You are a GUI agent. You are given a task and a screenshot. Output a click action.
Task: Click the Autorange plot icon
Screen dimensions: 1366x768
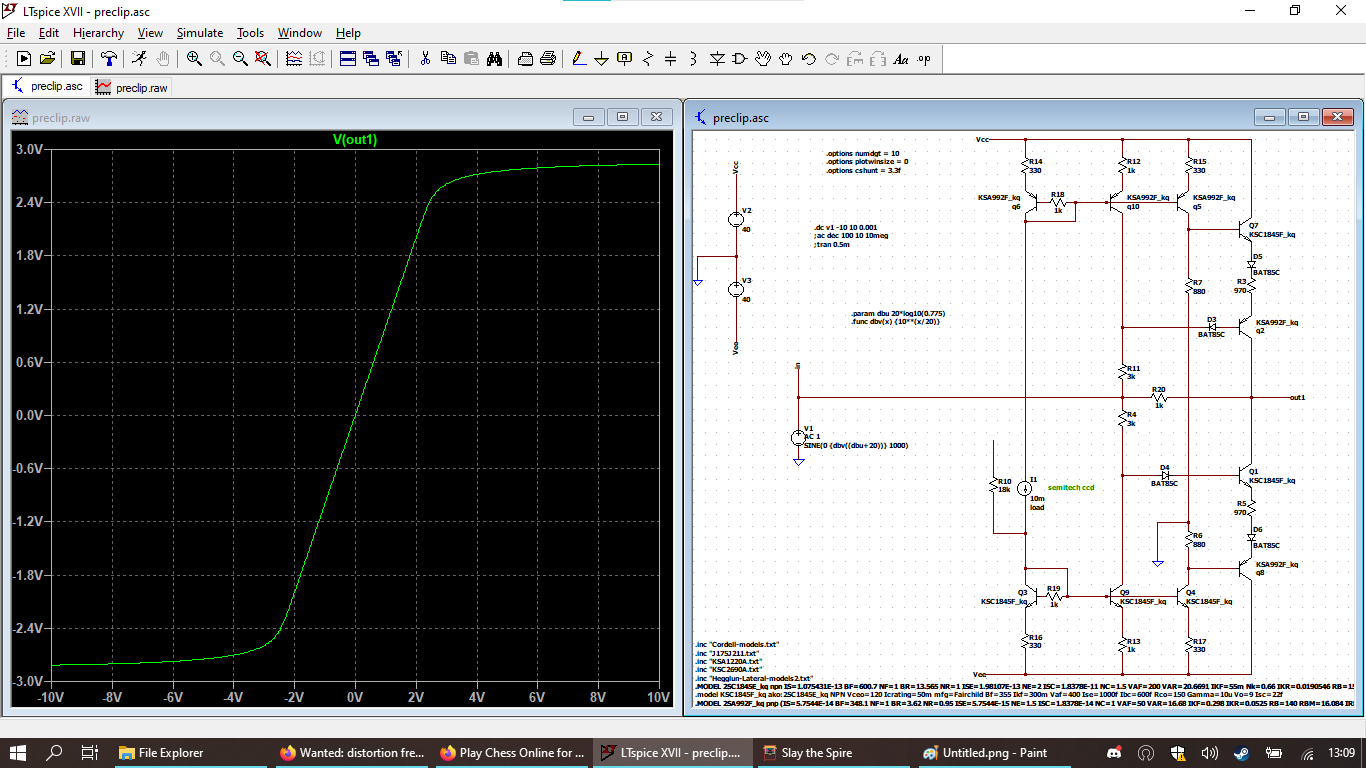click(294, 59)
